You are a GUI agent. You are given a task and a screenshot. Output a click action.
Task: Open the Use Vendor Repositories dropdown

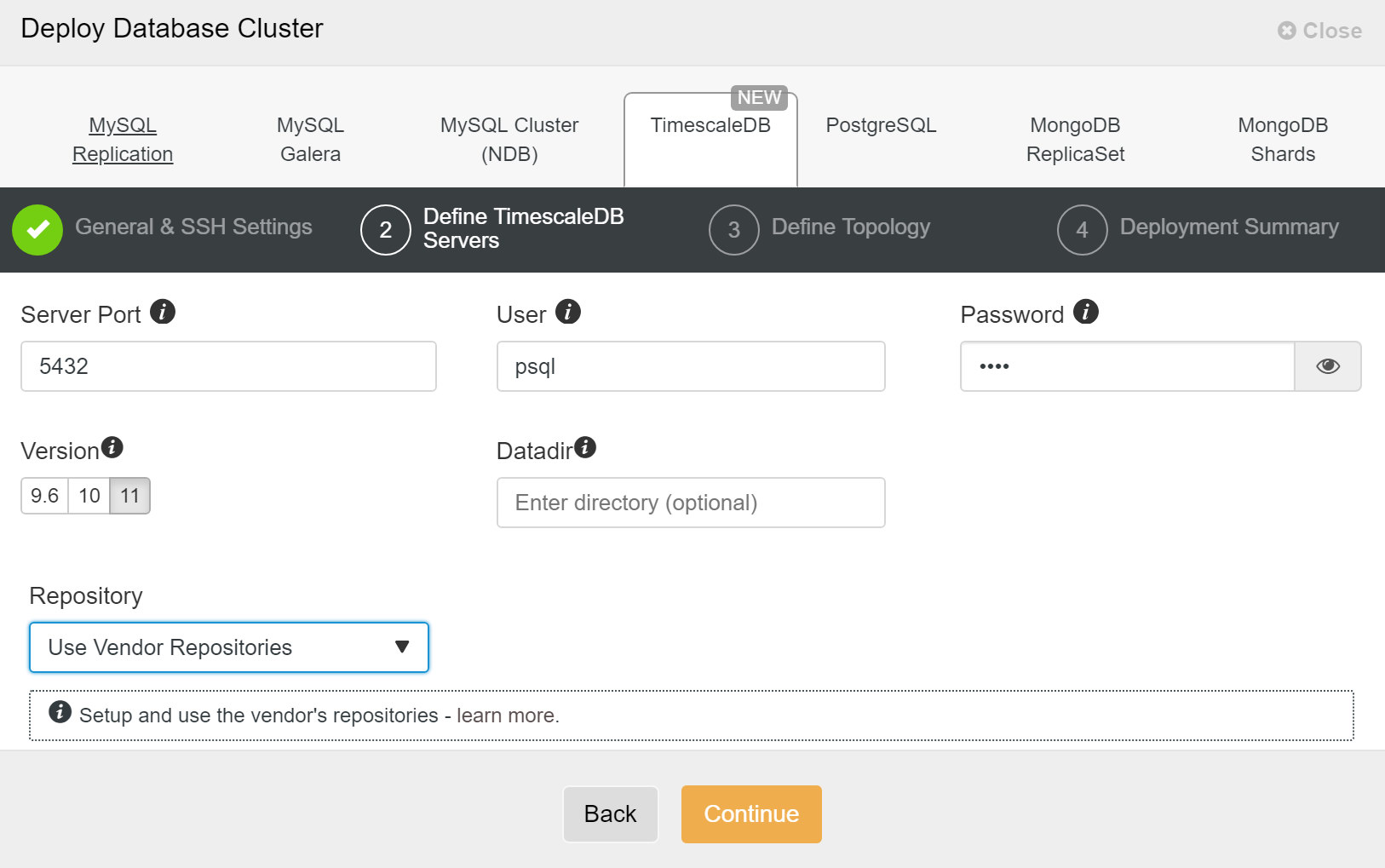229,647
